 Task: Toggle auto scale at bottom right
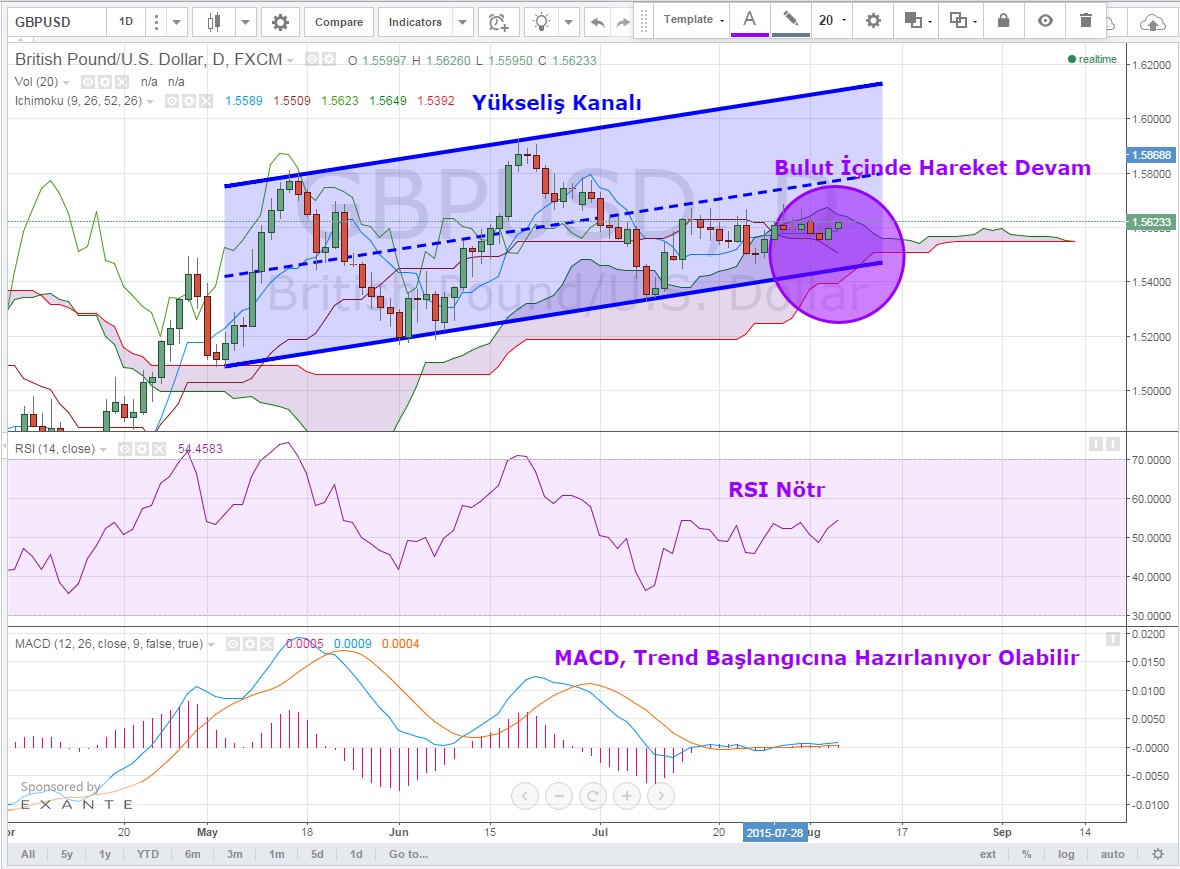pos(1112,854)
